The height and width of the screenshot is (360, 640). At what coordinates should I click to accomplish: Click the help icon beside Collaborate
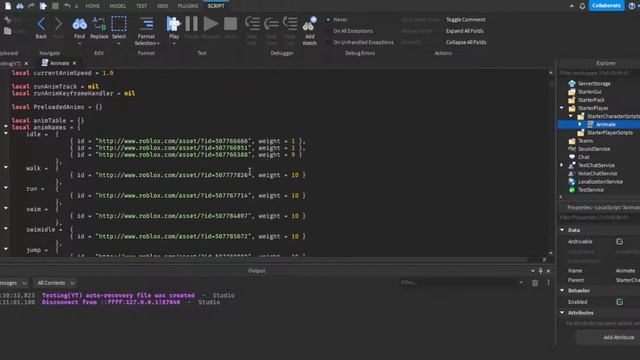632,6
